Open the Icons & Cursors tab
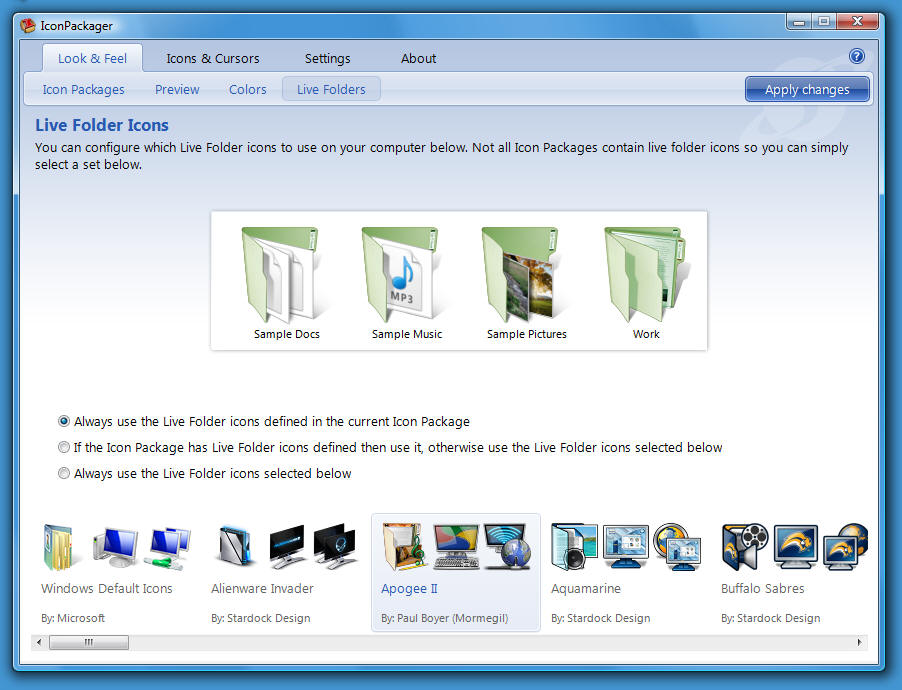Screen dimensions: 902x690 [x=213, y=58]
